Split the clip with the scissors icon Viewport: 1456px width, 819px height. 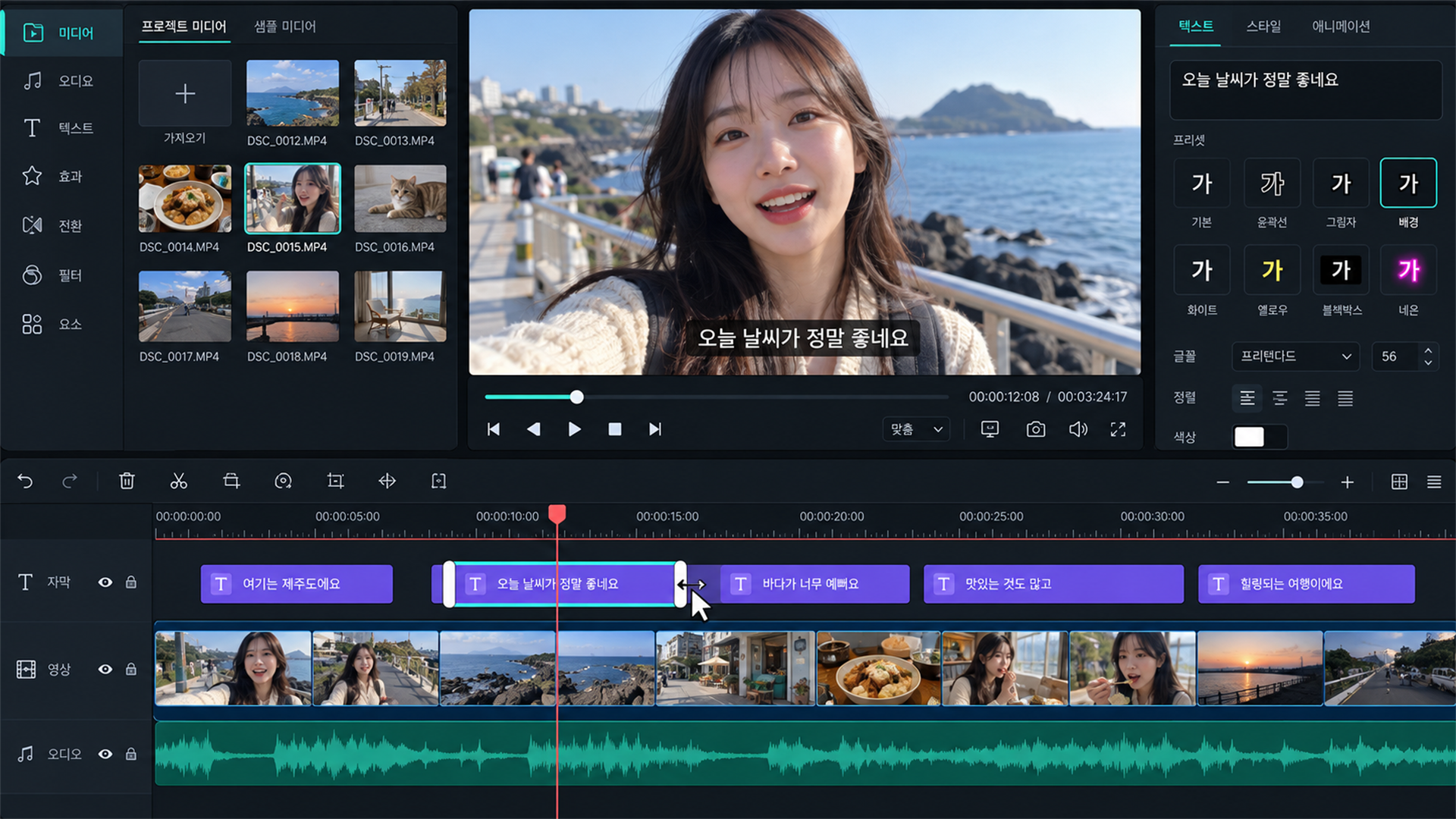coord(178,482)
